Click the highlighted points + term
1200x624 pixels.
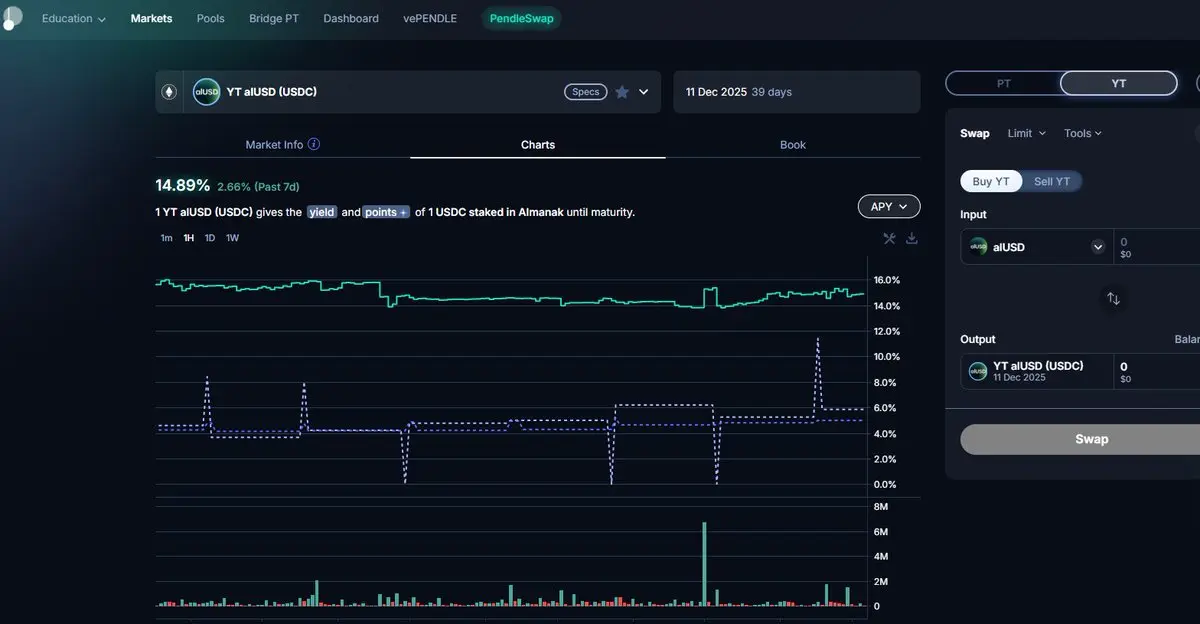(x=386, y=212)
